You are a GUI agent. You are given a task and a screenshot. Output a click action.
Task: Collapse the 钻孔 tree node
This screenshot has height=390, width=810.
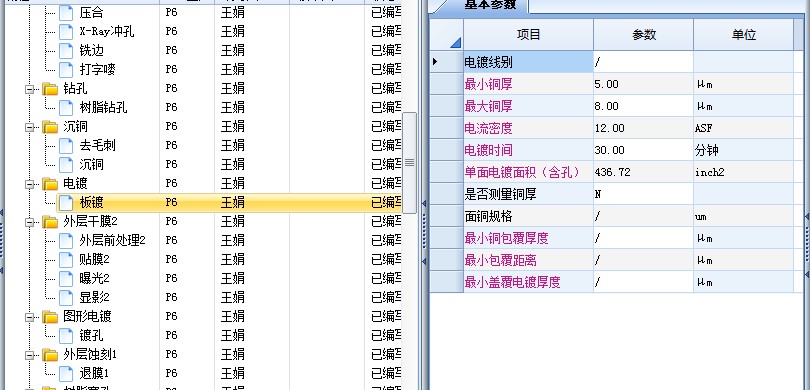pyautogui.click(x=29, y=89)
